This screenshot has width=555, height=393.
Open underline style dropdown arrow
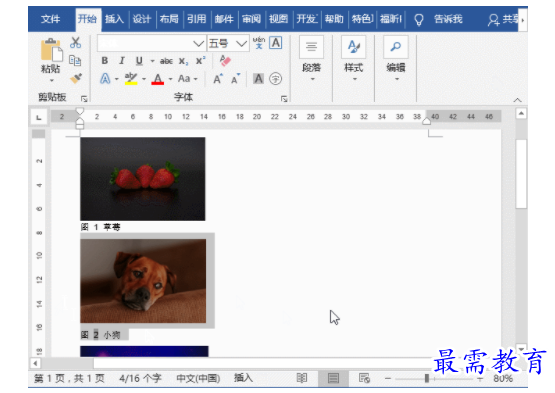(x=153, y=61)
